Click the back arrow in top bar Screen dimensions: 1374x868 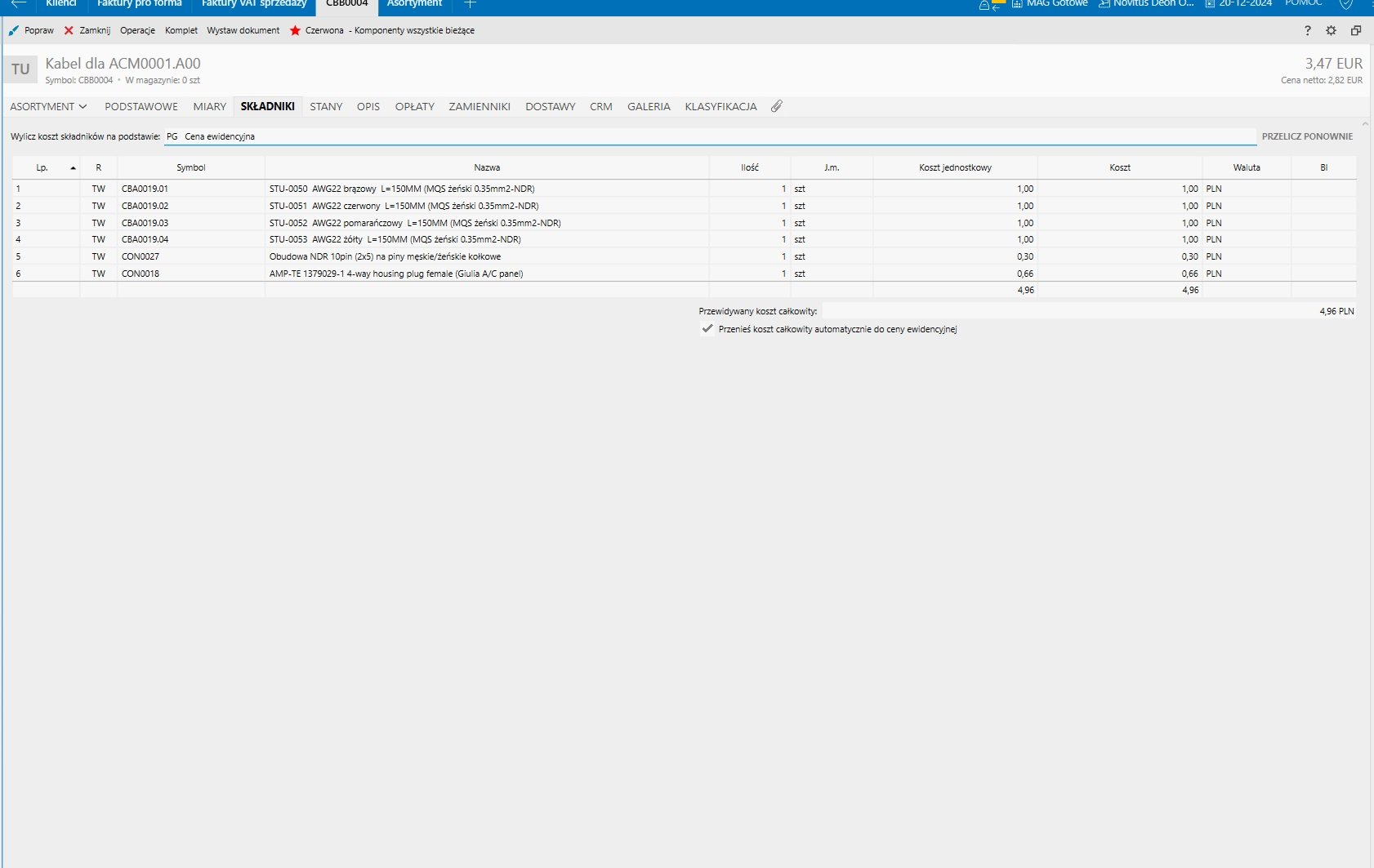point(18,4)
